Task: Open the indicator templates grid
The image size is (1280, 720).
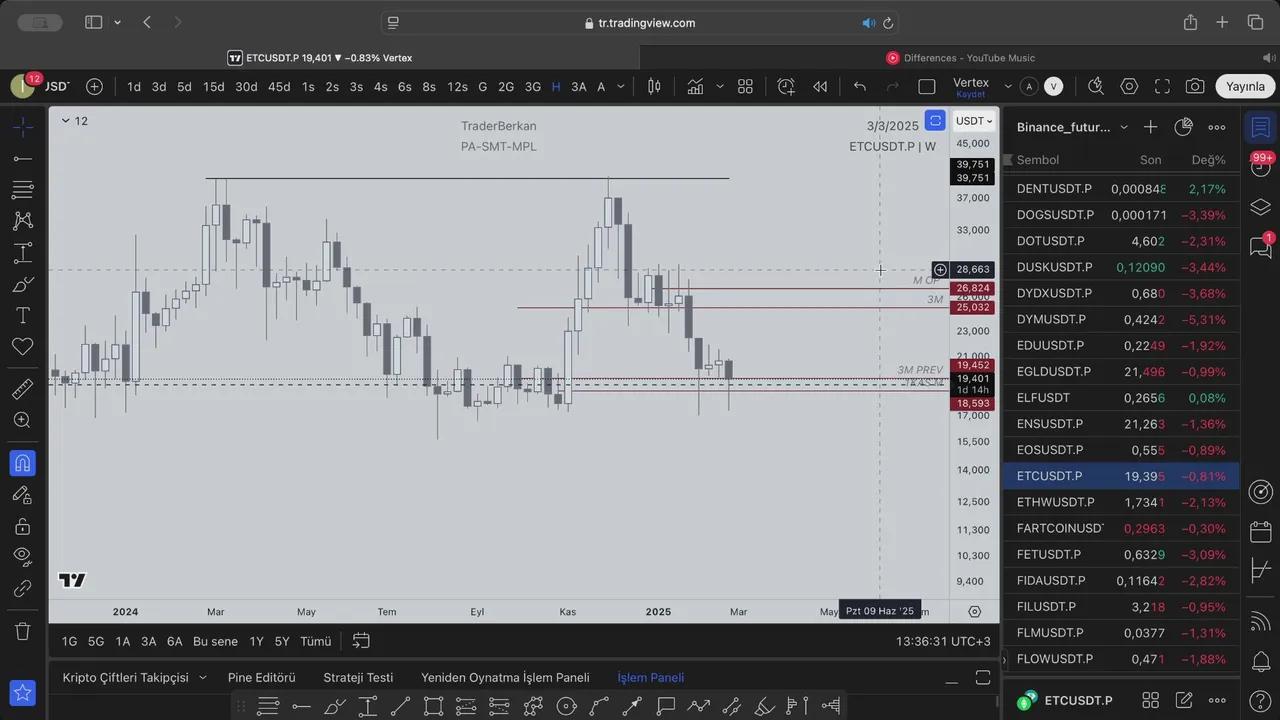Action: click(x=745, y=87)
